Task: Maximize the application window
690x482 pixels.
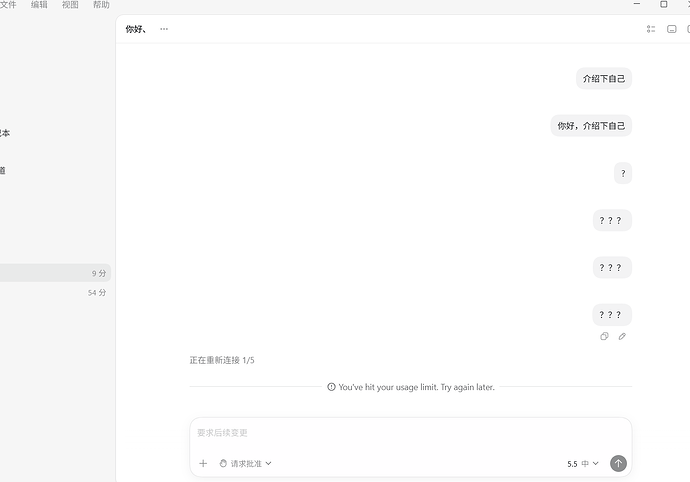Action: point(664,4)
